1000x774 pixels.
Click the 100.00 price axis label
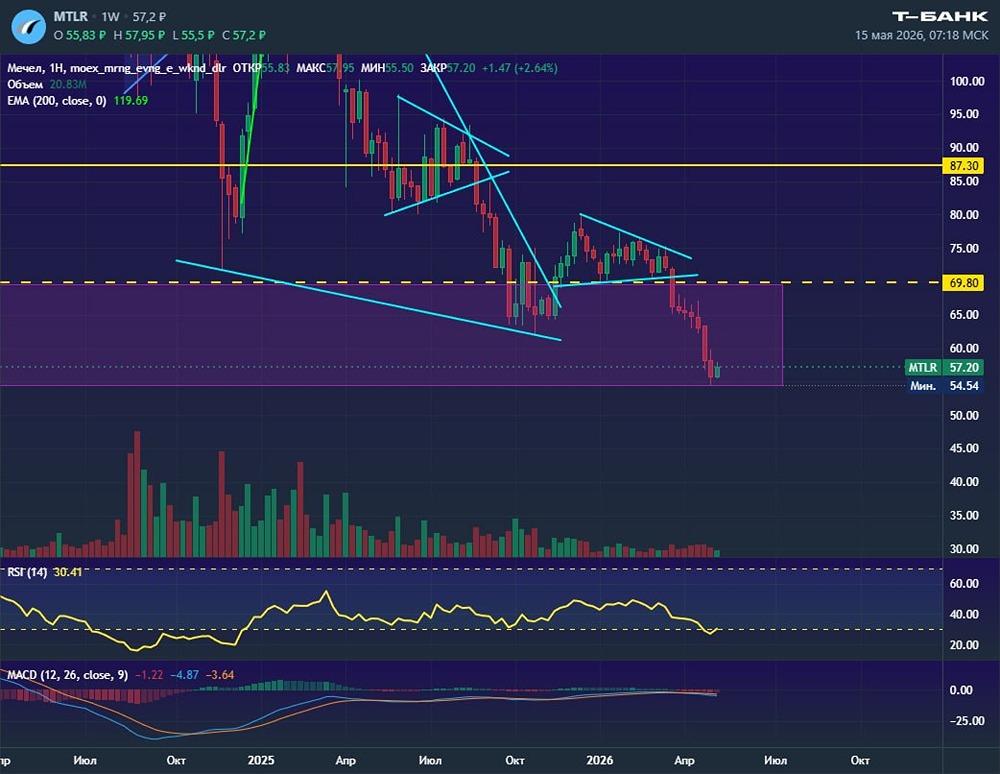click(966, 81)
